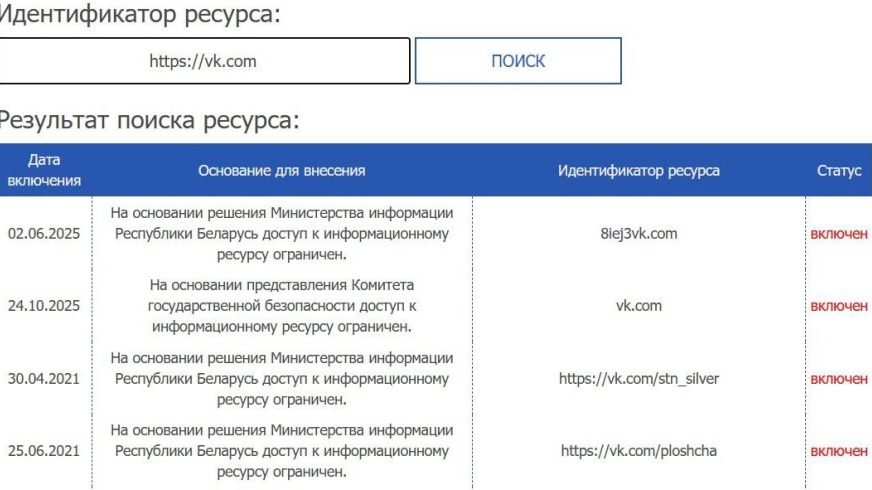Click включен status in the 8iej3vk.com row
Image resolution: width=872 pixels, height=490 pixels.
tap(838, 234)
